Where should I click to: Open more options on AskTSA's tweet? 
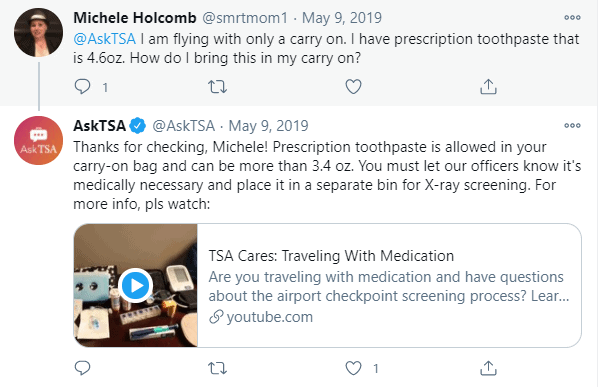click(x=572, y=125)
